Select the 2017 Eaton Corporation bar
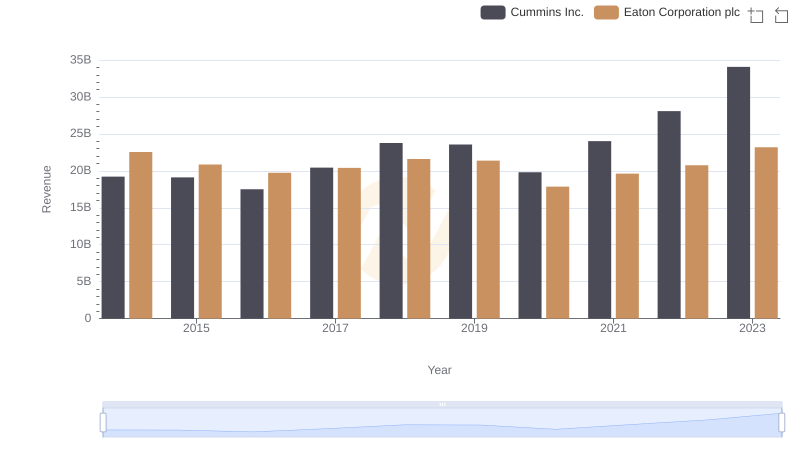 point(349,243)
